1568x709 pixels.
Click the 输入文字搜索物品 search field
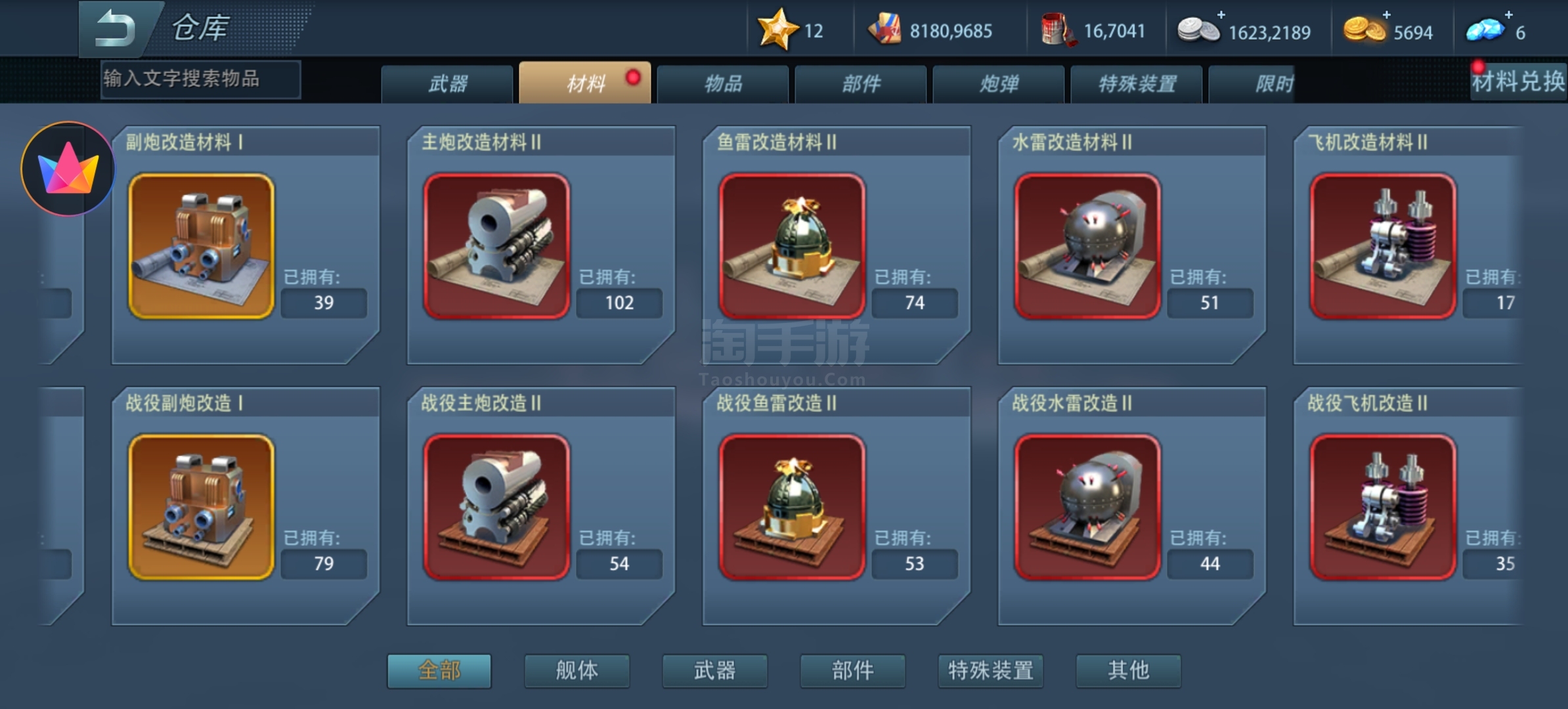201,79
